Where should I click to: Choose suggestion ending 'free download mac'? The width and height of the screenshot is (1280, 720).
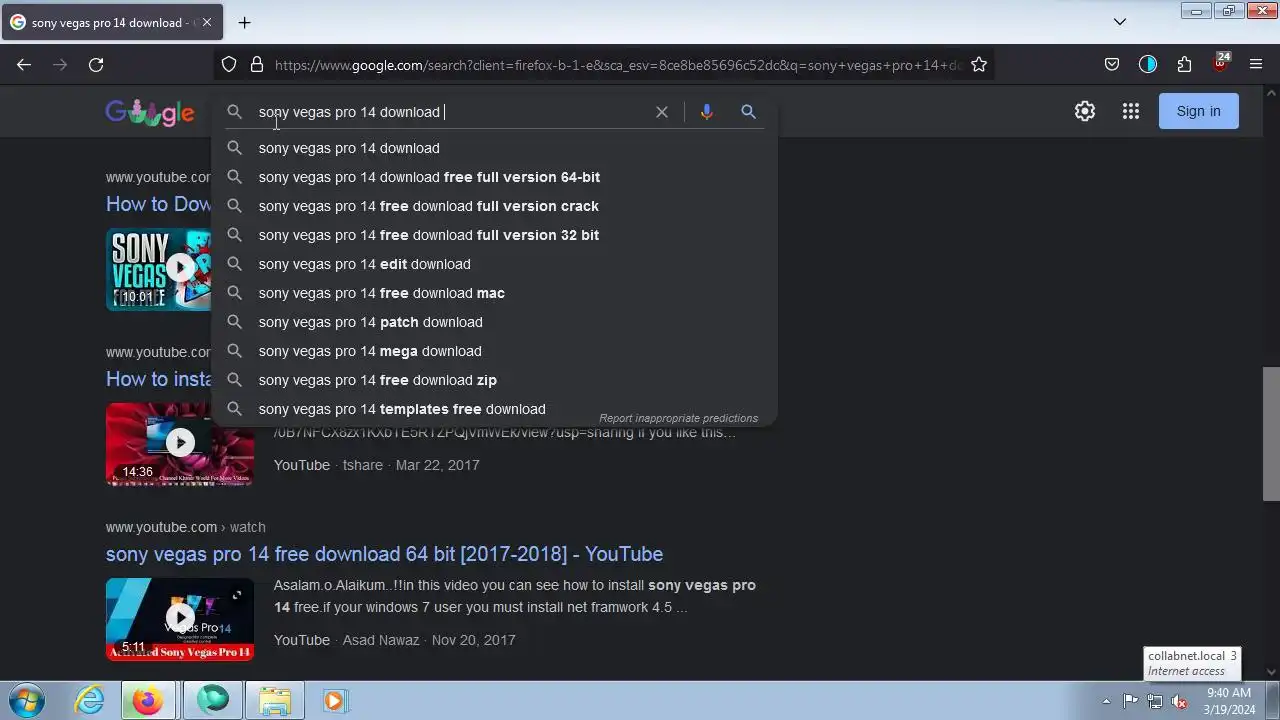(x=494, y=293)
